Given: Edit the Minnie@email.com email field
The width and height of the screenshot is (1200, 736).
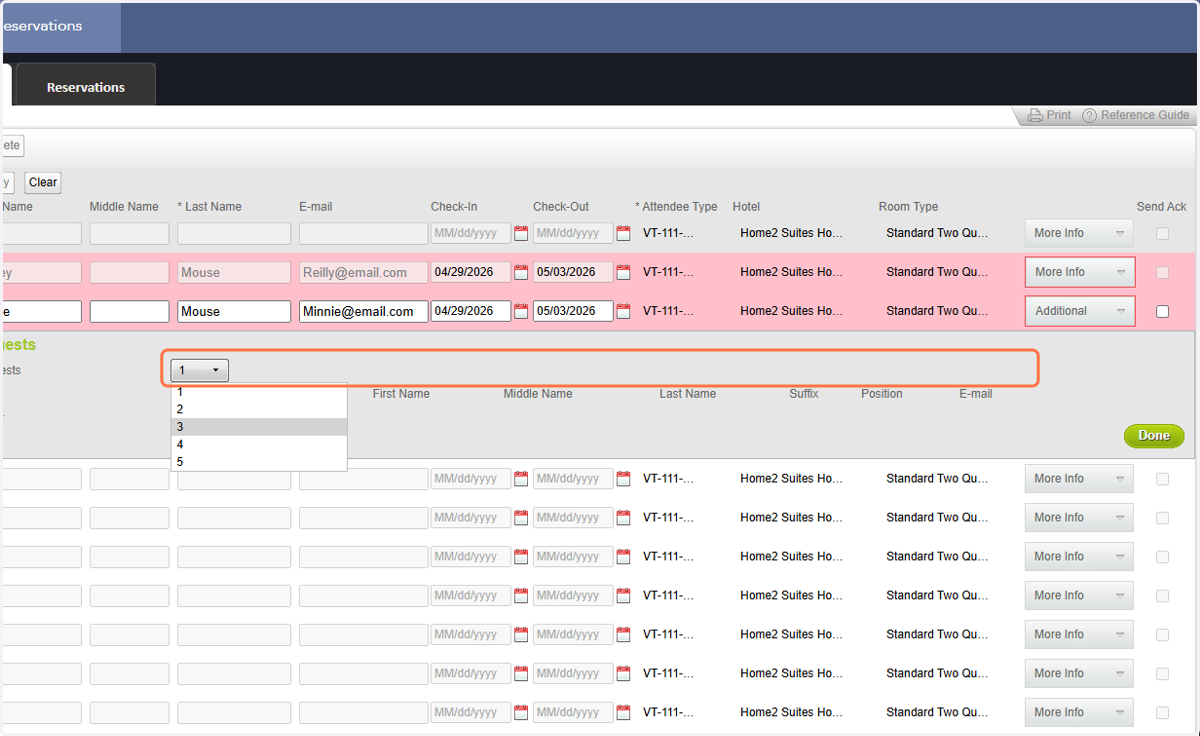Looking at the screenshot, I should coord(364,311).
